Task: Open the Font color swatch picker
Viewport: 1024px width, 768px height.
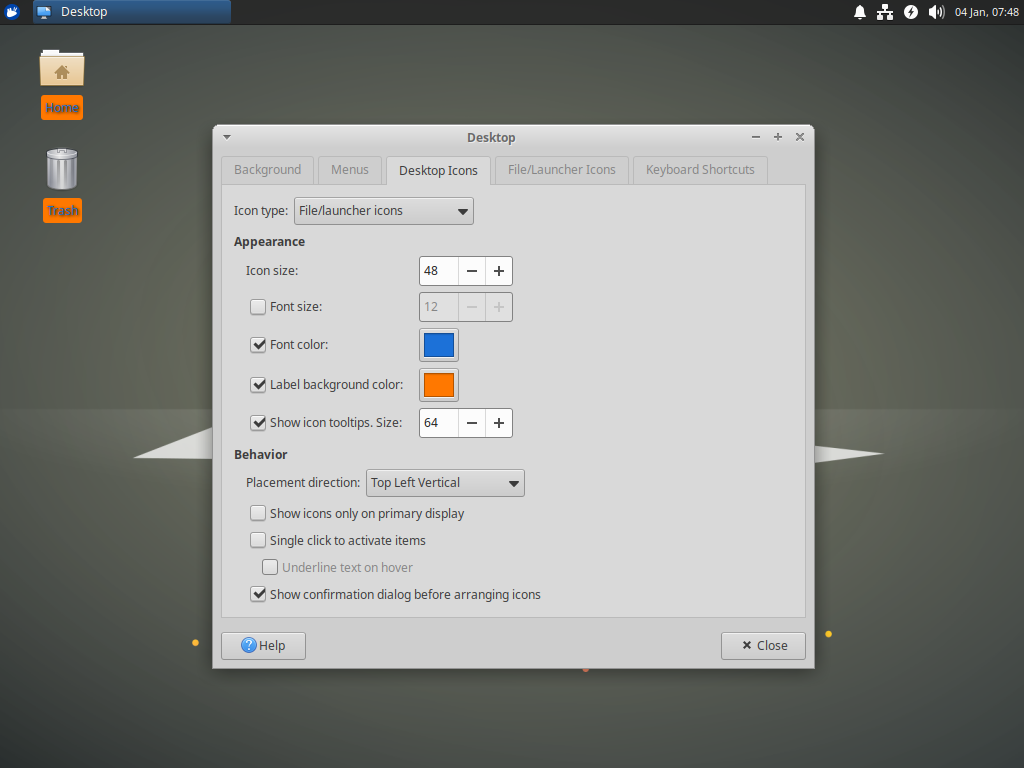Action: tap(438, 345)
